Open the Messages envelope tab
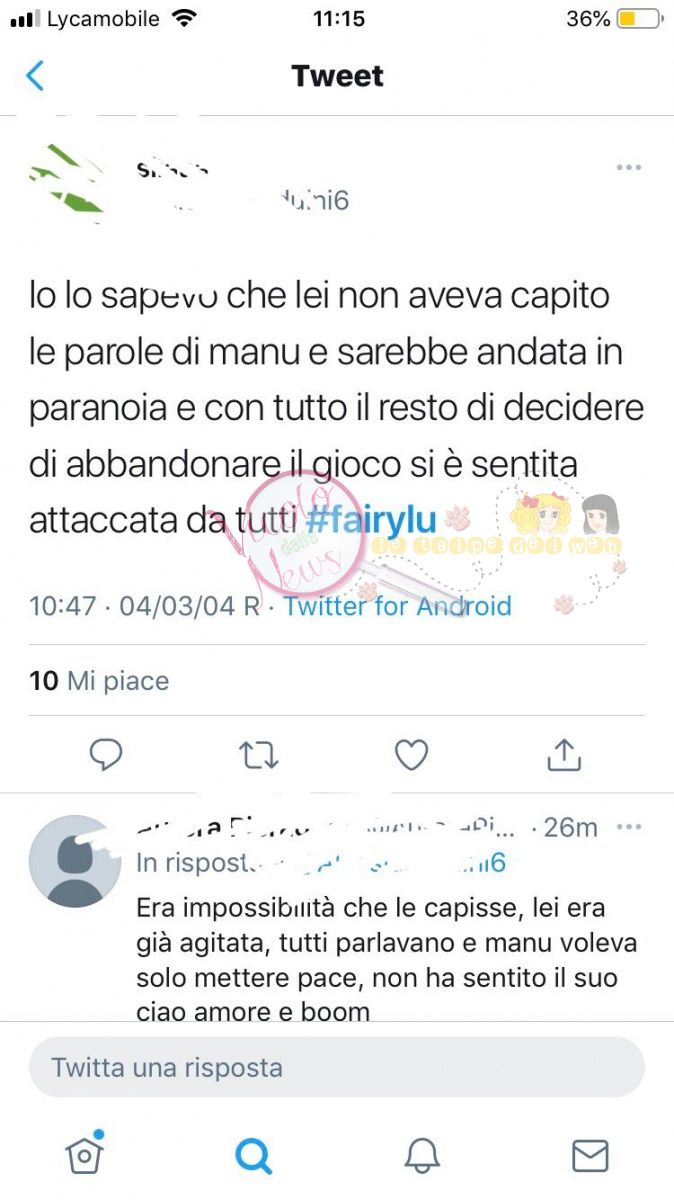The width and height of the screenshot is (674, 1200). tap(590, 1155)
